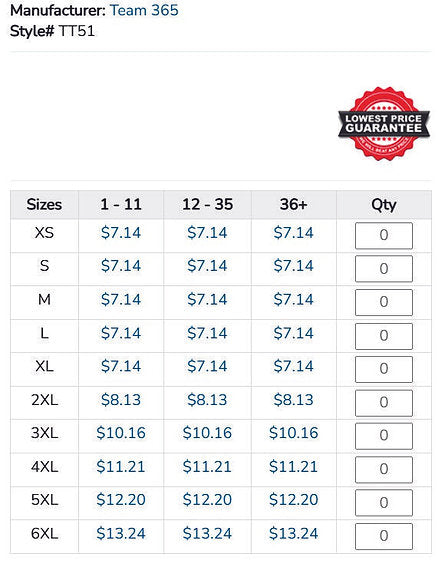Click the XS $7.14 price for 1 - 11
The height and width of the screenshot is (570, 445).
[x=121, y=233]
